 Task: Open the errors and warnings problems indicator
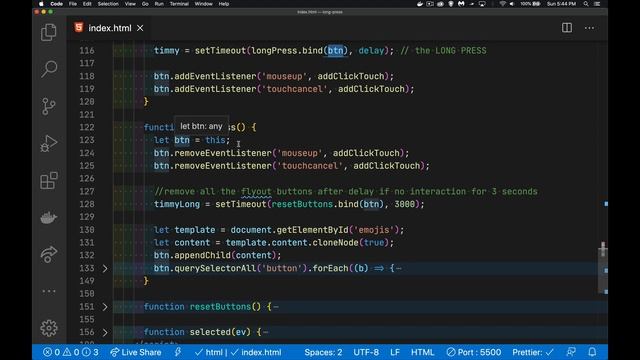[71, 352]
